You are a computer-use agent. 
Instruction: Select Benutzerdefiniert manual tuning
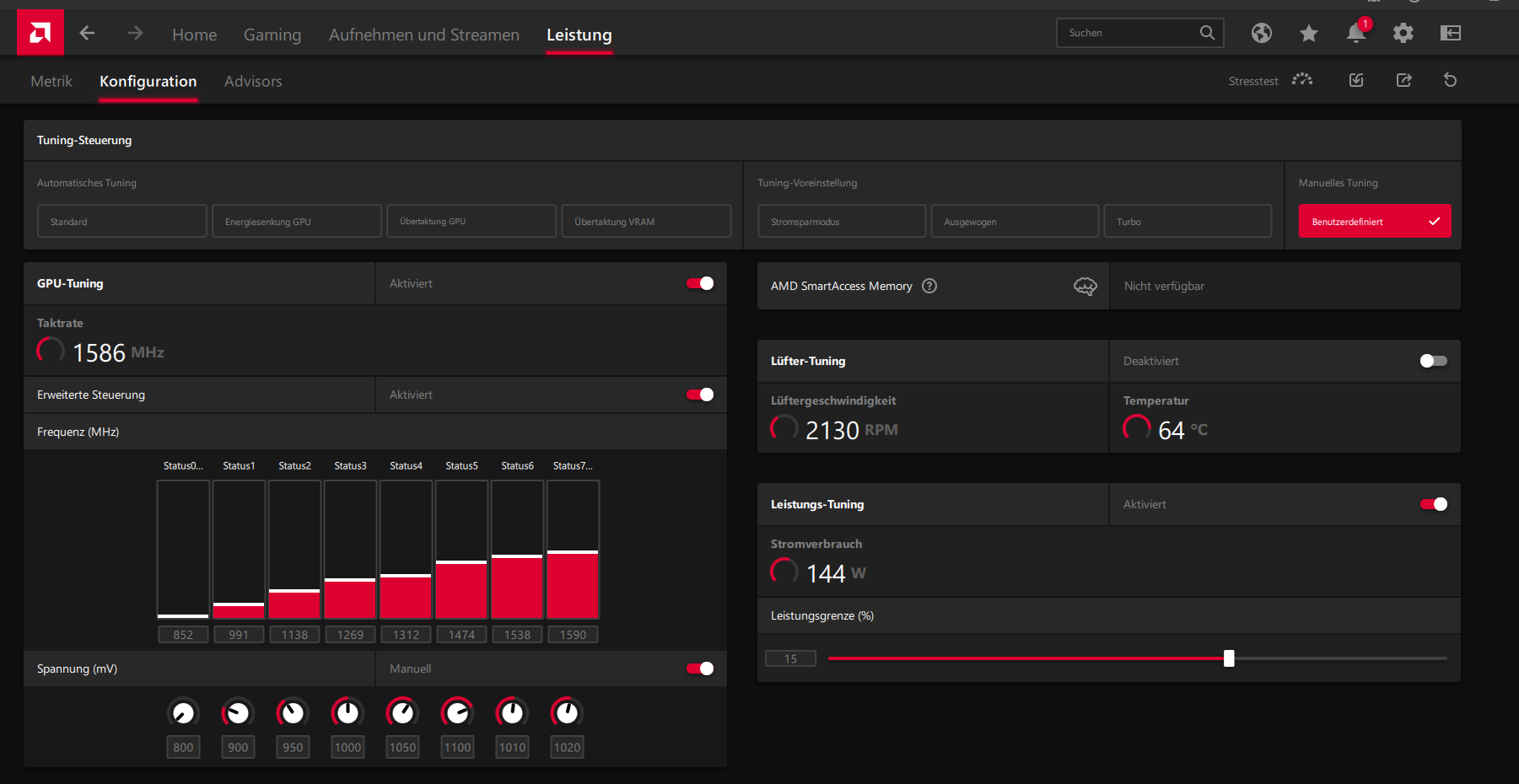1375,221
